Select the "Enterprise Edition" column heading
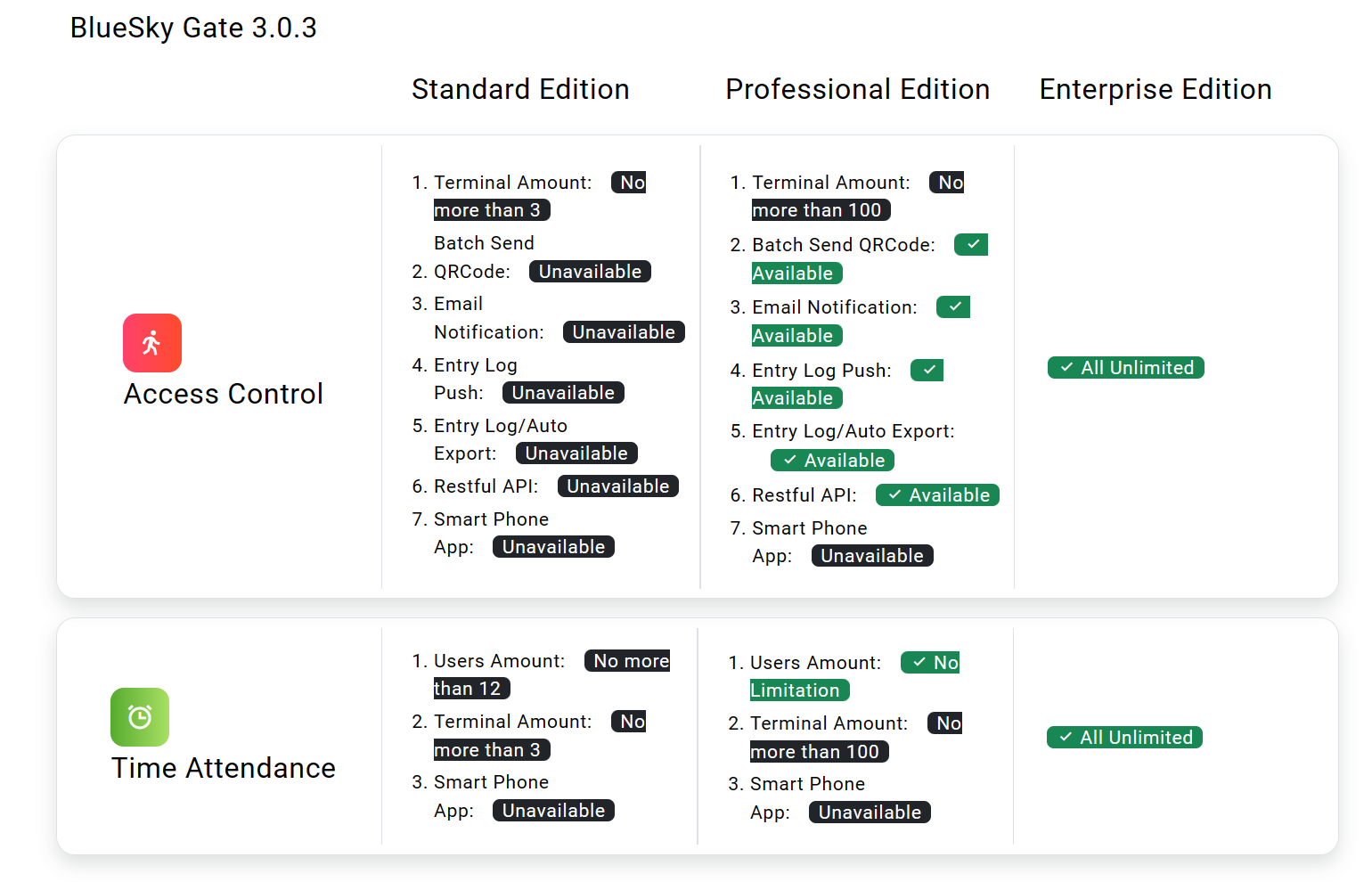This screenshot has width=1372, height=882. coord(1156,89)
